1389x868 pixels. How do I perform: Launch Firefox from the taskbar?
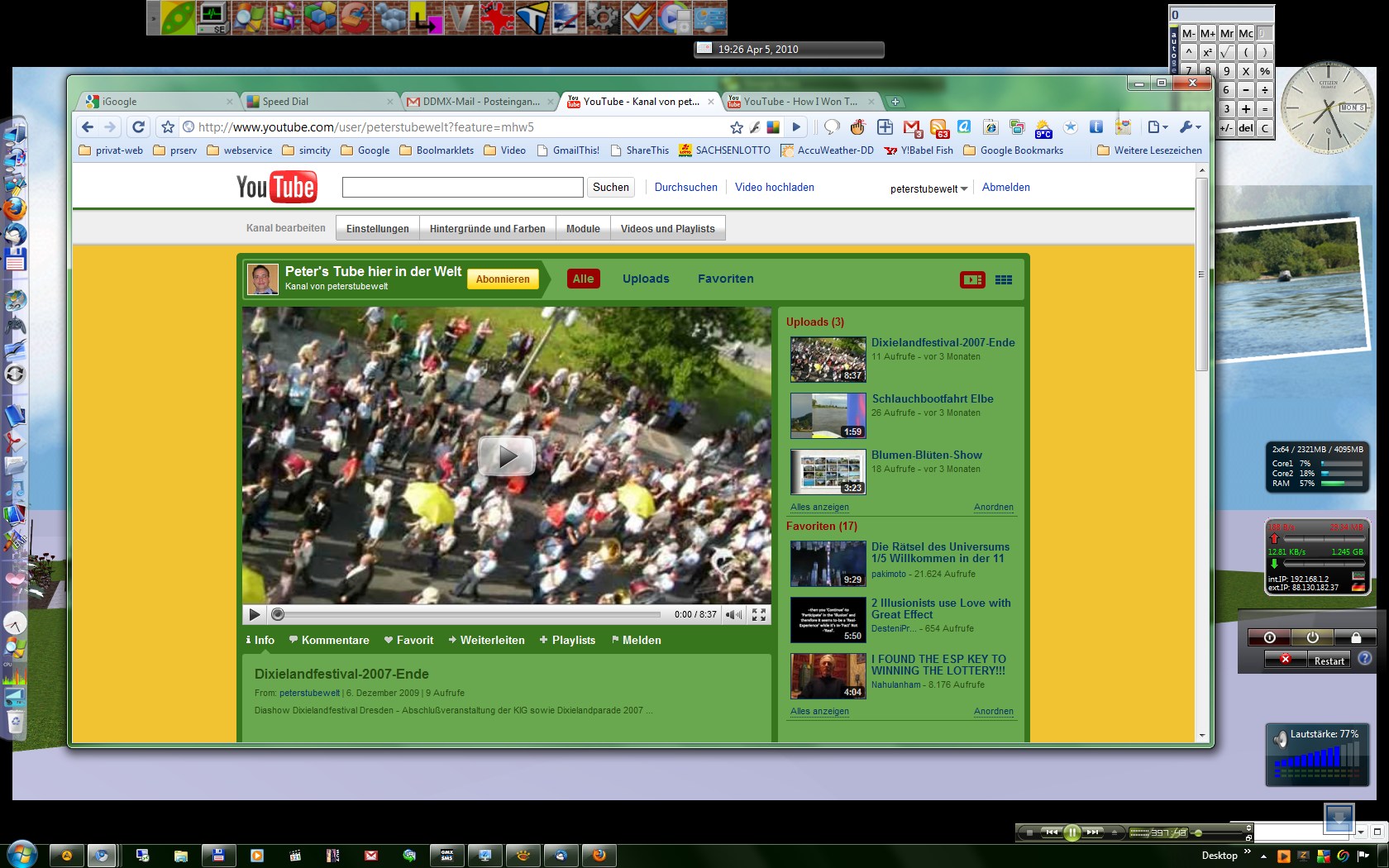point(599,856)
